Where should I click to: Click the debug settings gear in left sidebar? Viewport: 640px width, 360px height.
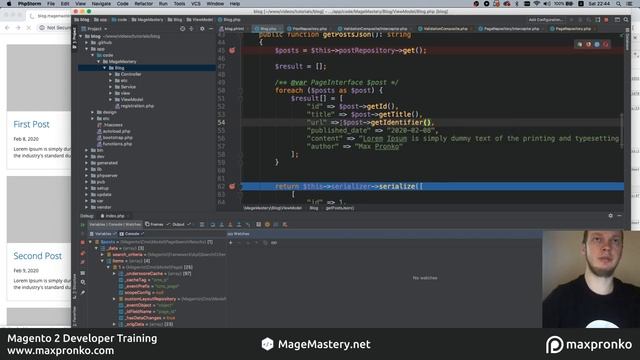(83, 282)
